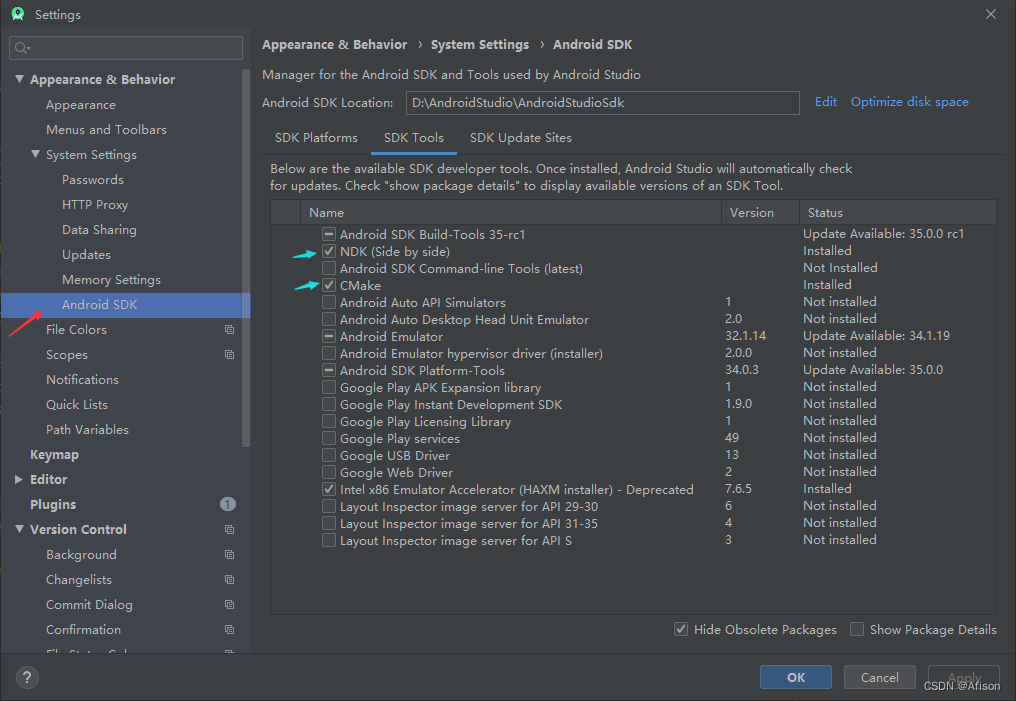Check Google USB Driver
Image resolution: width=1016 pixels, height=701 pixels.
click(329, 455)
